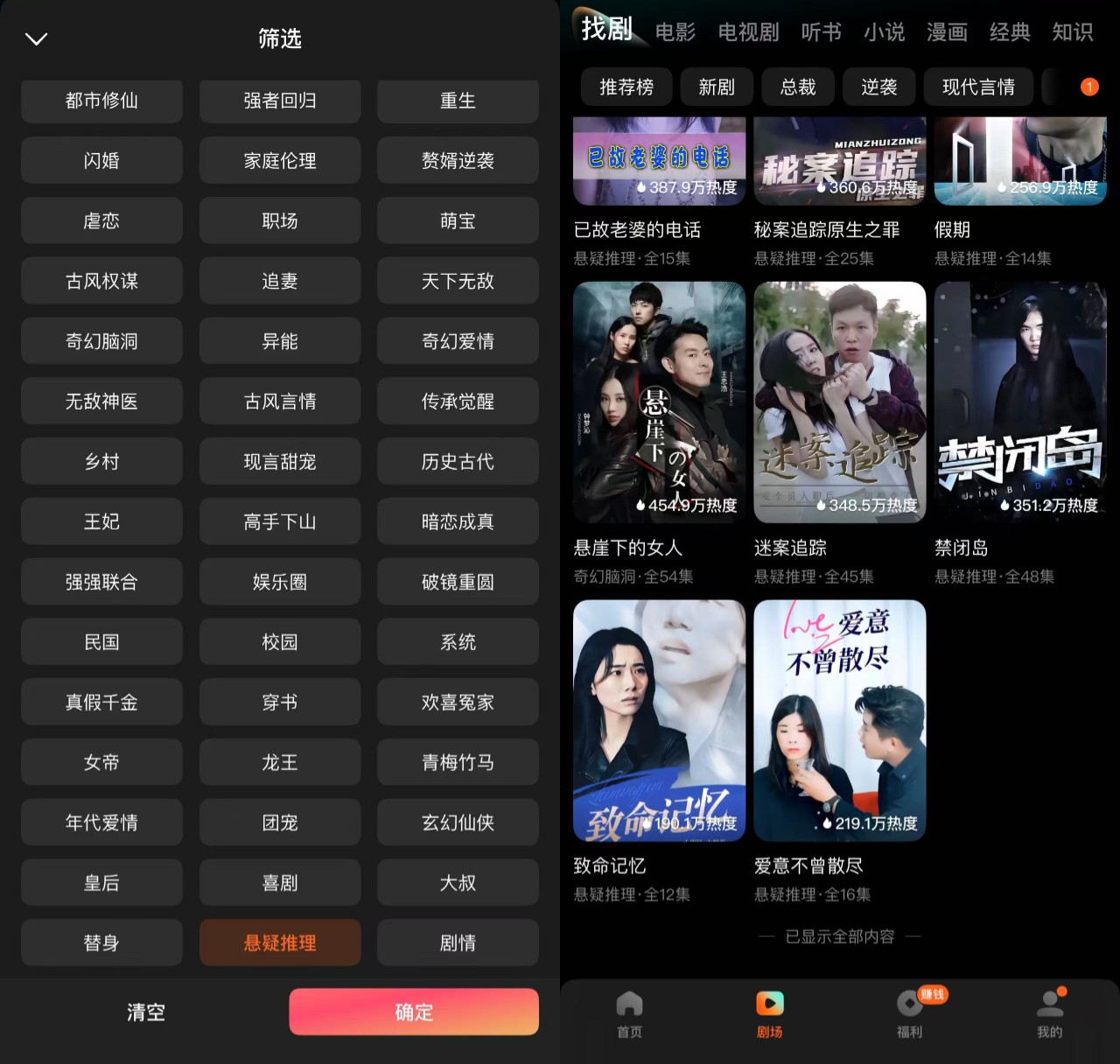Viewport: 1120px width, 1064px height.
Task: Toggle the 都市修仙 filter tag
Action: coord(101,101)
